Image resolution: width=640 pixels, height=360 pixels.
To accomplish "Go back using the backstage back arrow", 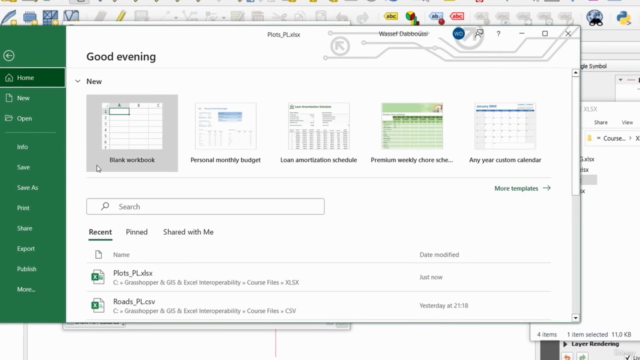I will point(9,56).
